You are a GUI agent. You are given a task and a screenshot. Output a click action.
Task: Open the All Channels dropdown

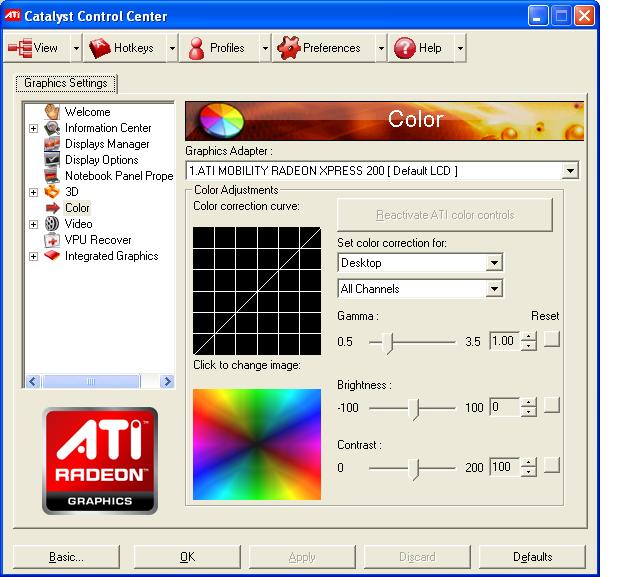point(494,289)
